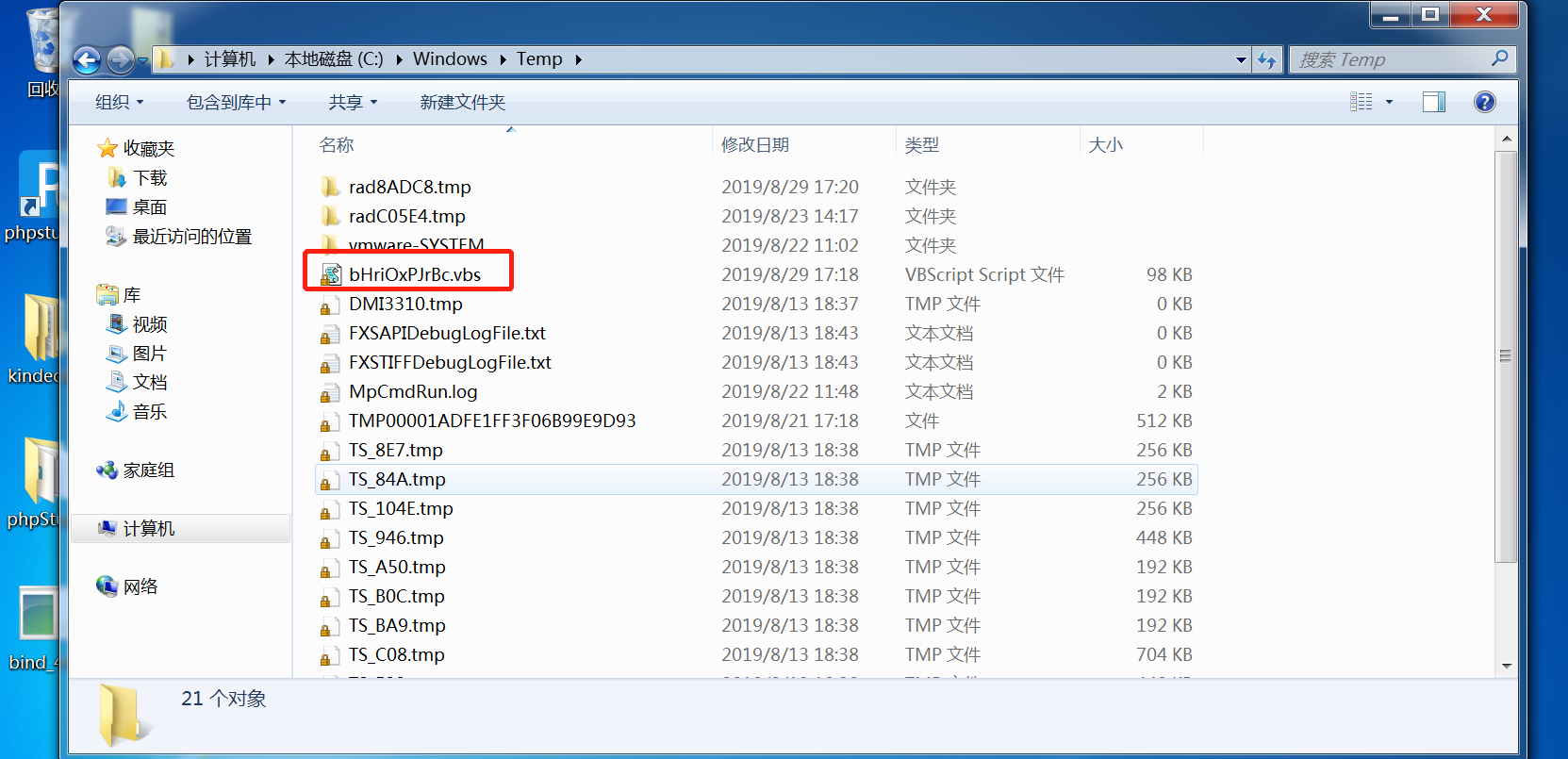Select the bHriOxPJrBc.vbs script file icon
The height and width of the screenshot is (759, 1568).
(x=331, y=274)
